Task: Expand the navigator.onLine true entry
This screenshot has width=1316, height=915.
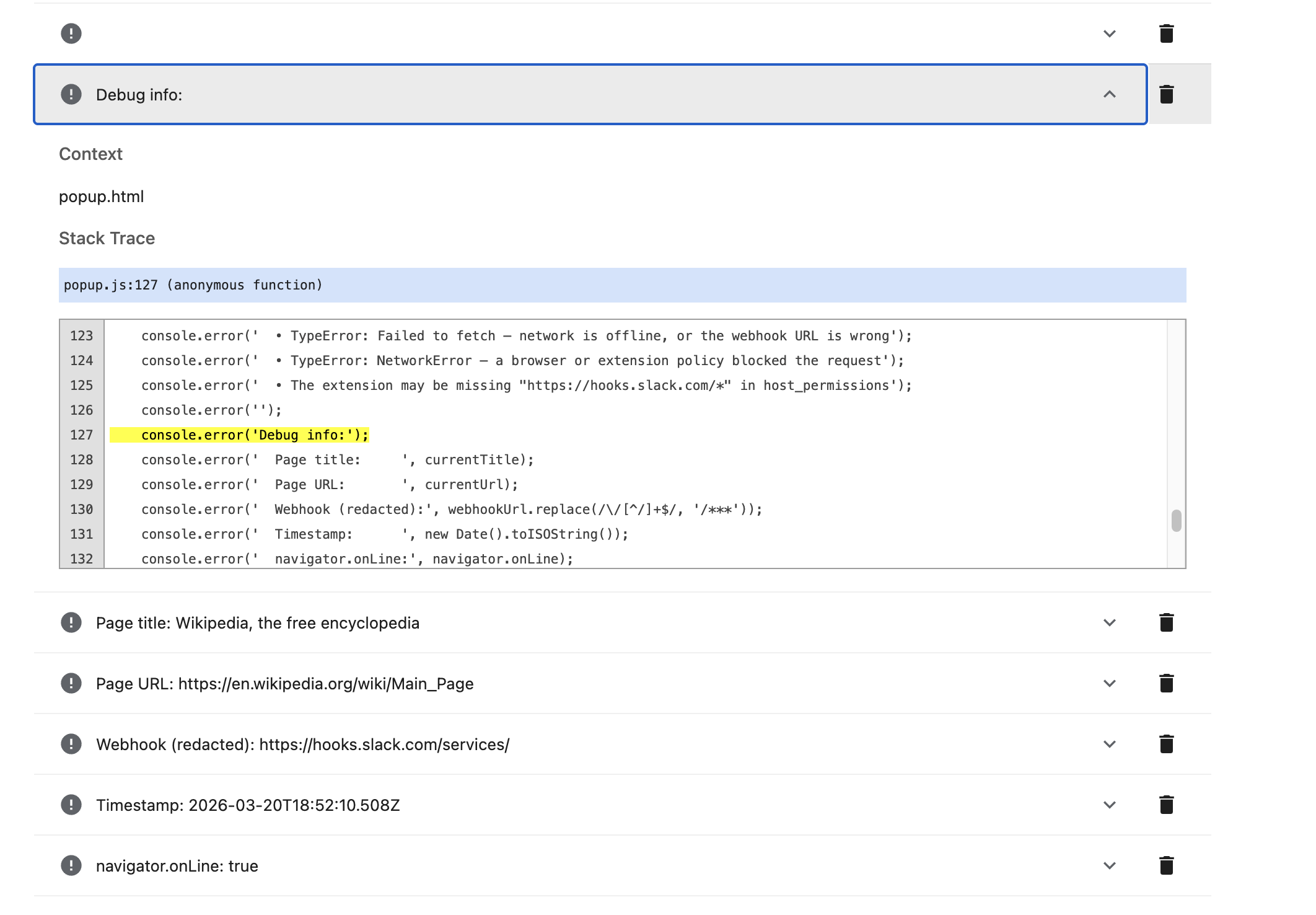Action: [x=1109, y=865]
